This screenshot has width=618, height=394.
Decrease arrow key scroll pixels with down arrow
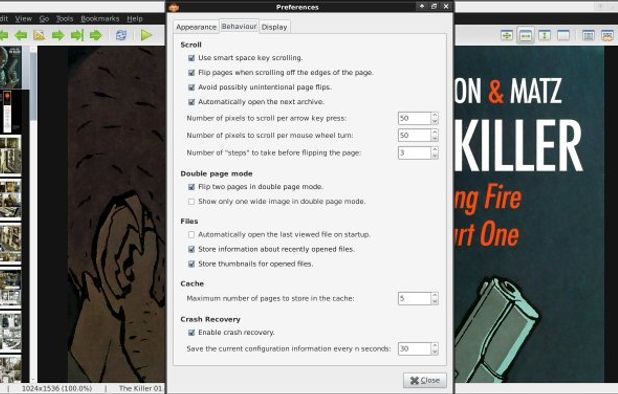point(435,122)
